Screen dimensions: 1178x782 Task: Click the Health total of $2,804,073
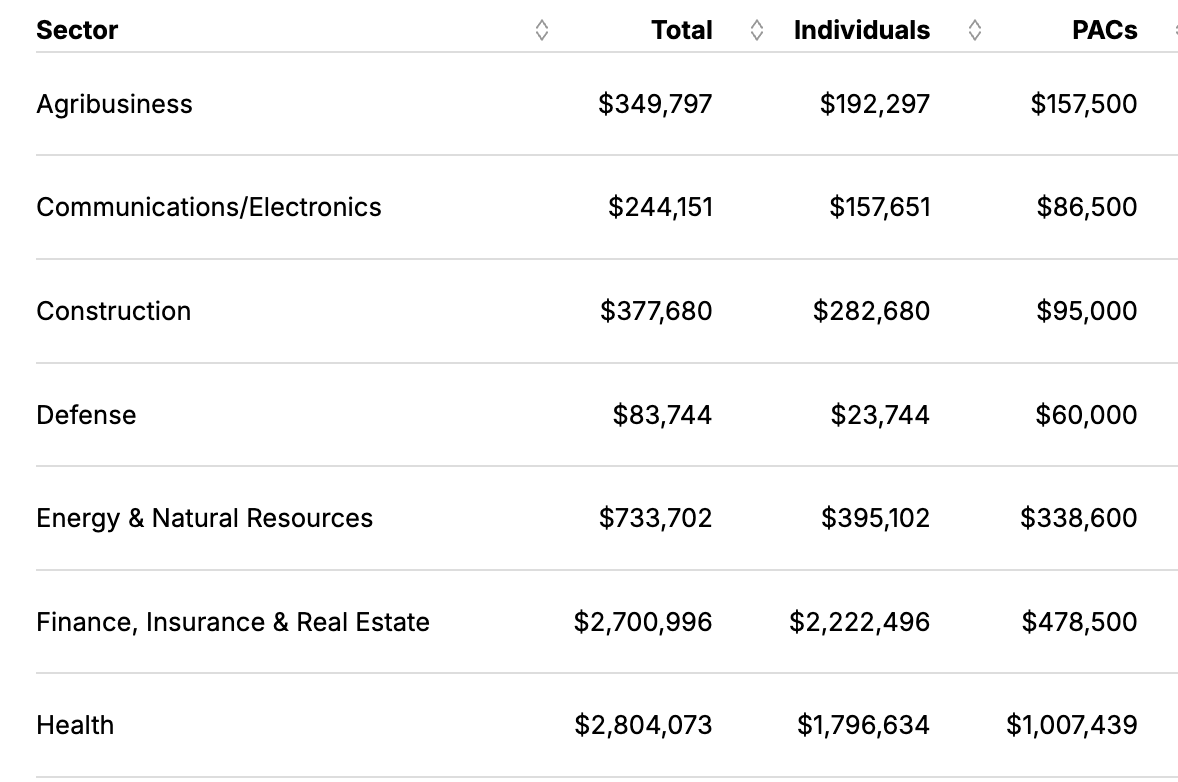coord(643,725)
